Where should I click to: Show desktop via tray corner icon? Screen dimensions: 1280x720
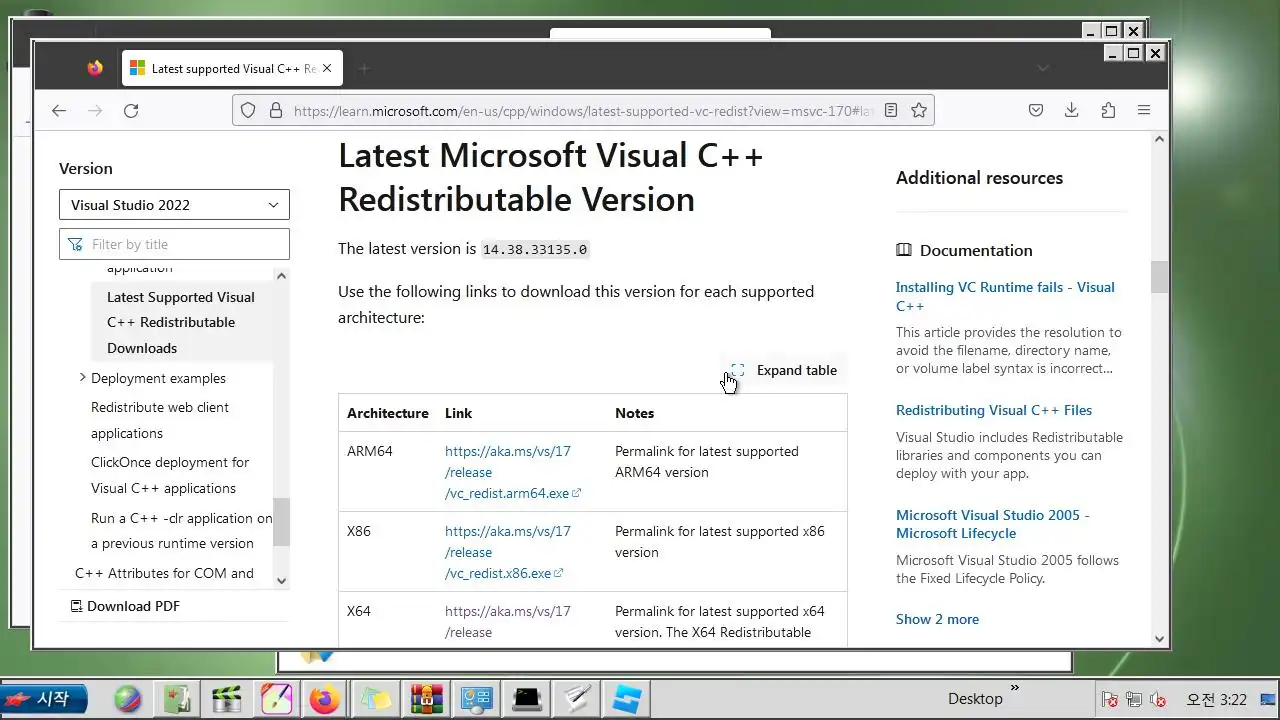1267,700
